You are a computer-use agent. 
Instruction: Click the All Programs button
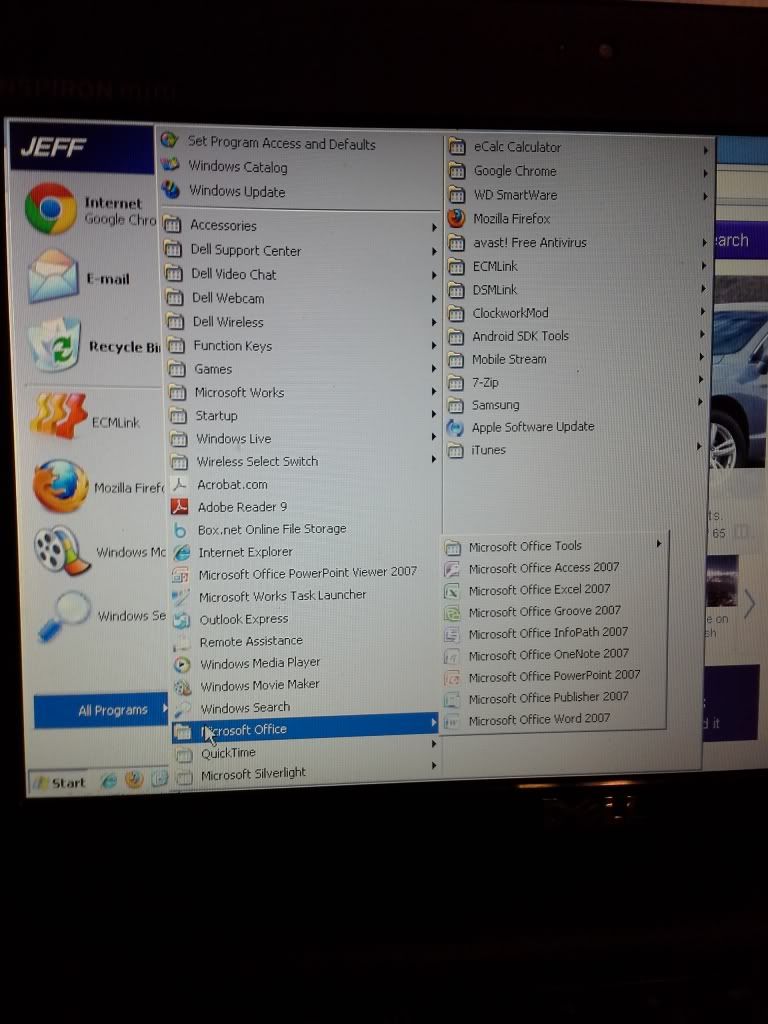point(101,710)
